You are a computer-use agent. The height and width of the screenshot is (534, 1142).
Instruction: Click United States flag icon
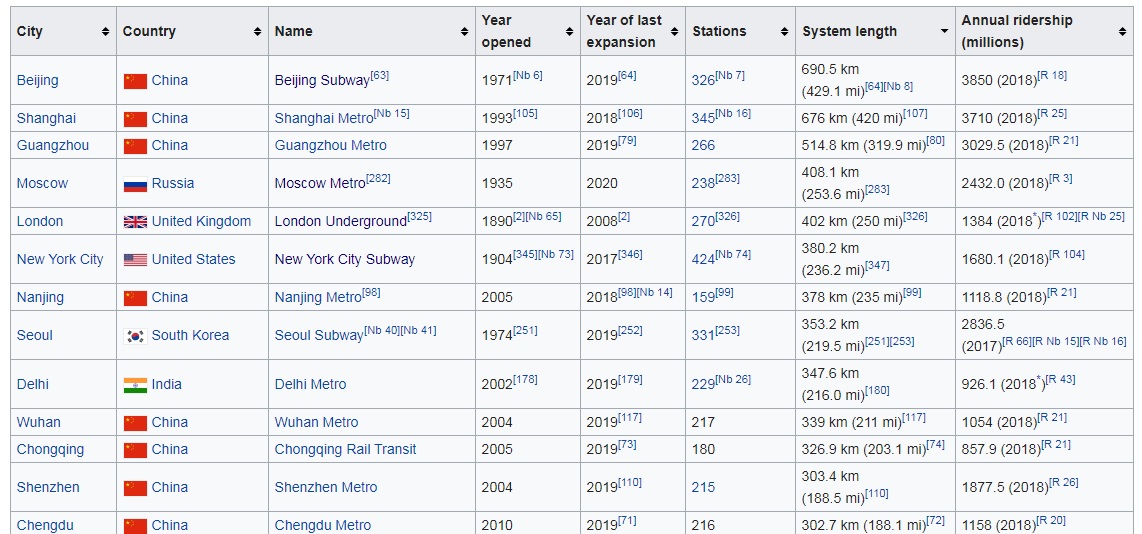click(135, 260)
